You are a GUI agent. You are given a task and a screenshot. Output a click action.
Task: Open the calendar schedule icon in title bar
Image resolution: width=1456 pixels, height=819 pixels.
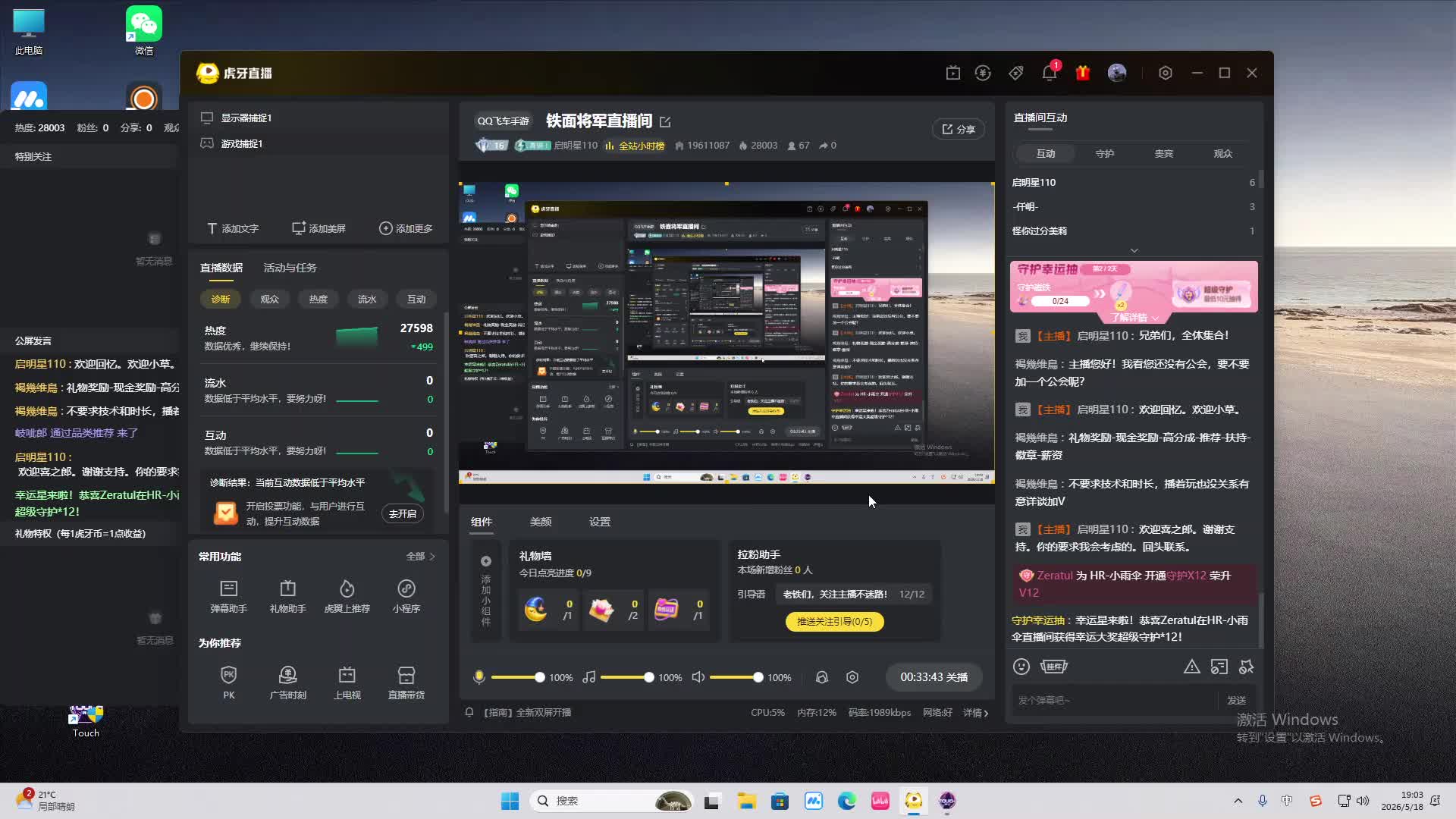tap(953, 73)
